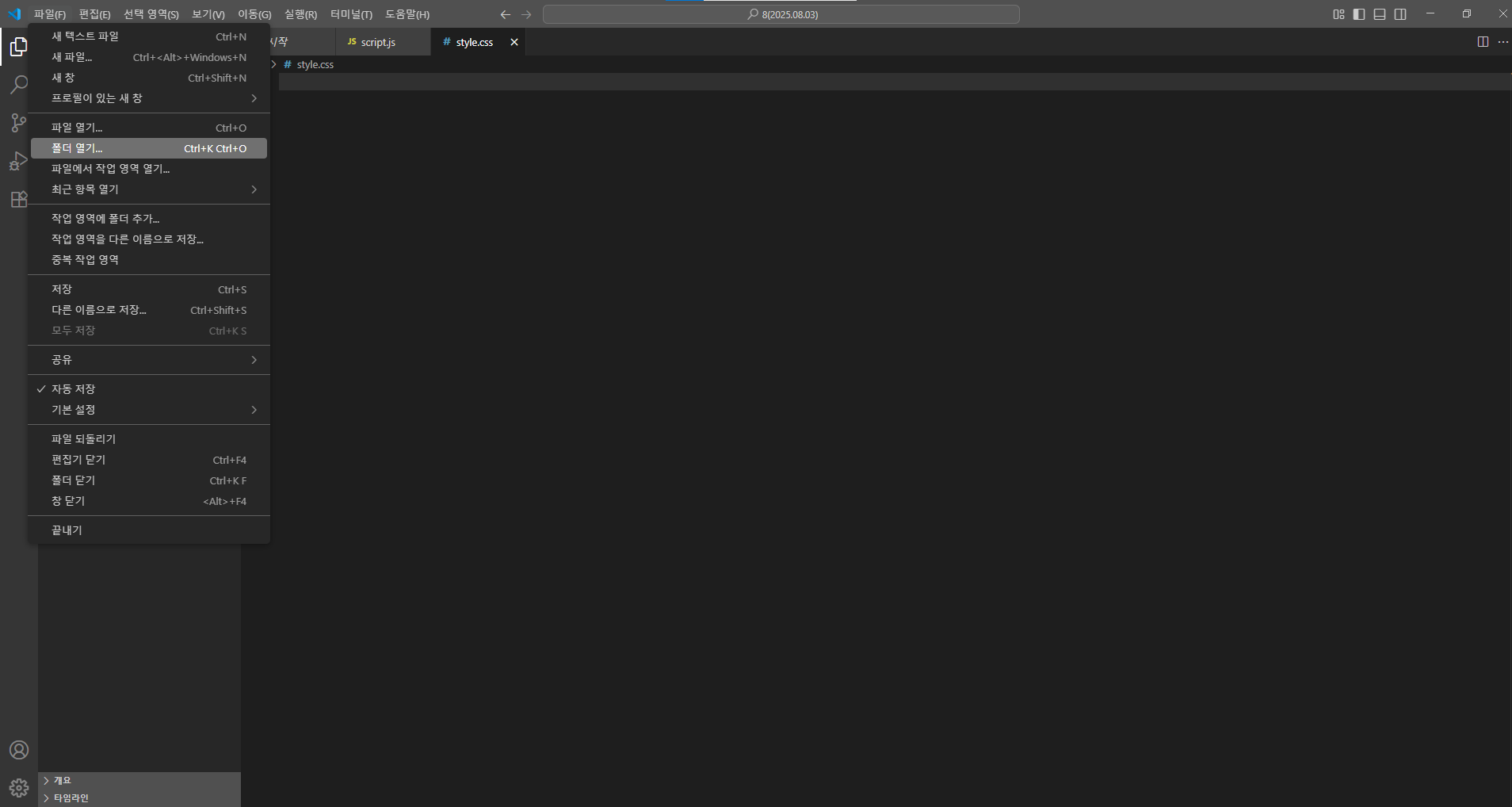Select 새 창 menu entry
The width and height of the screenshot is (1512, 807).
pyautogui.click(x=149, y=78)
